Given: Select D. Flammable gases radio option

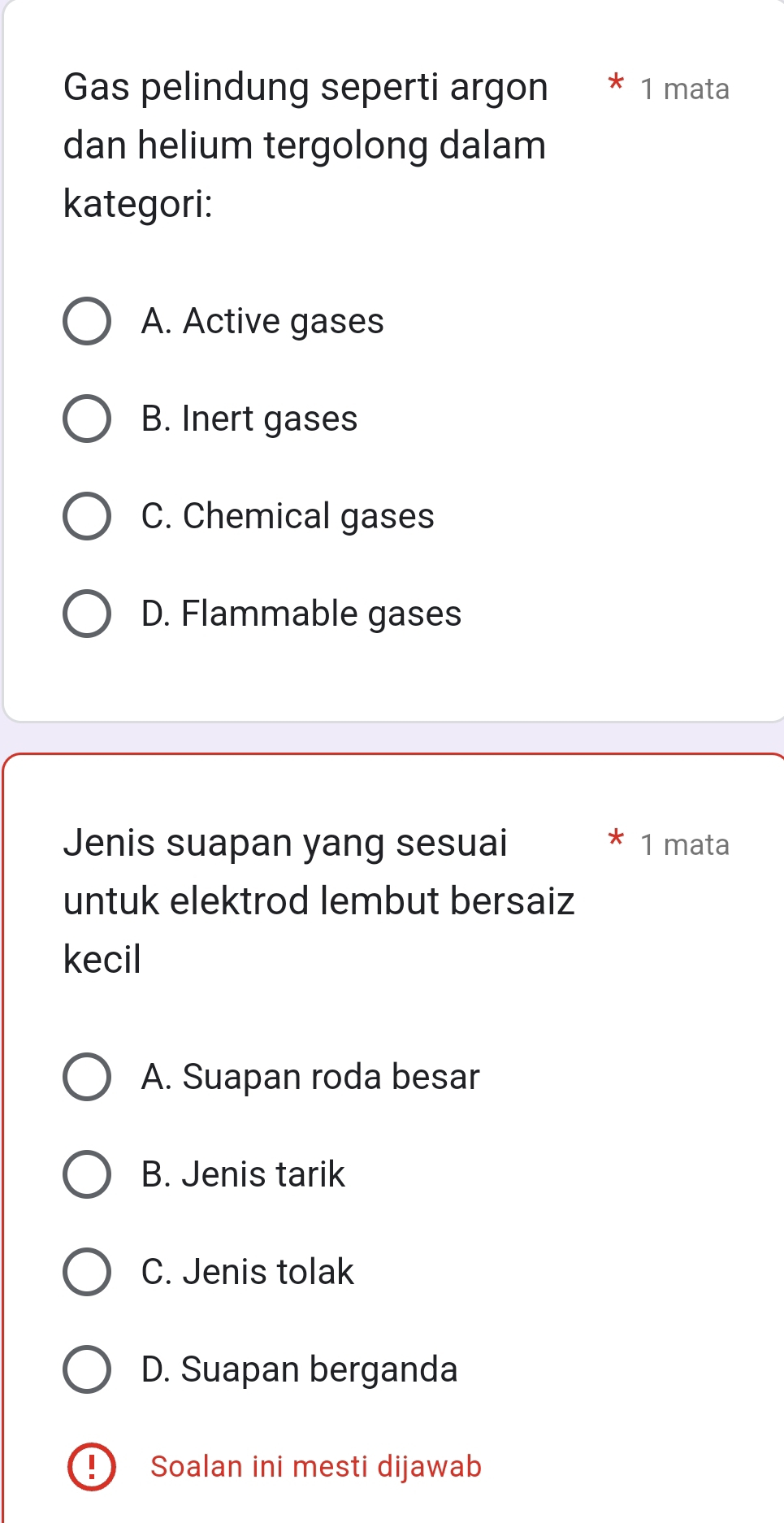Looking at the screenshot, I should [x=87, y=614].
